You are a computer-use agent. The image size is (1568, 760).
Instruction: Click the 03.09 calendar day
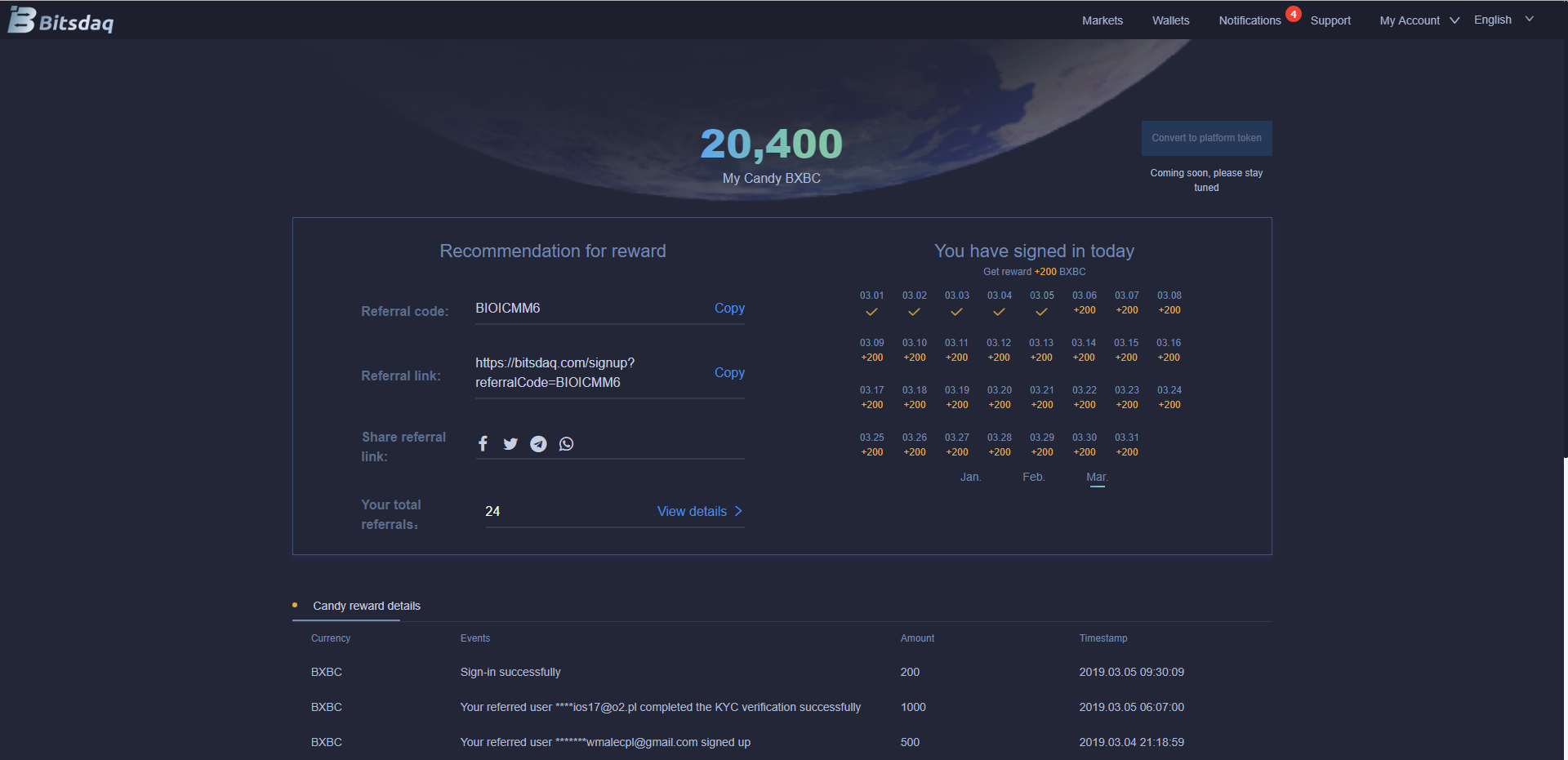872,350
